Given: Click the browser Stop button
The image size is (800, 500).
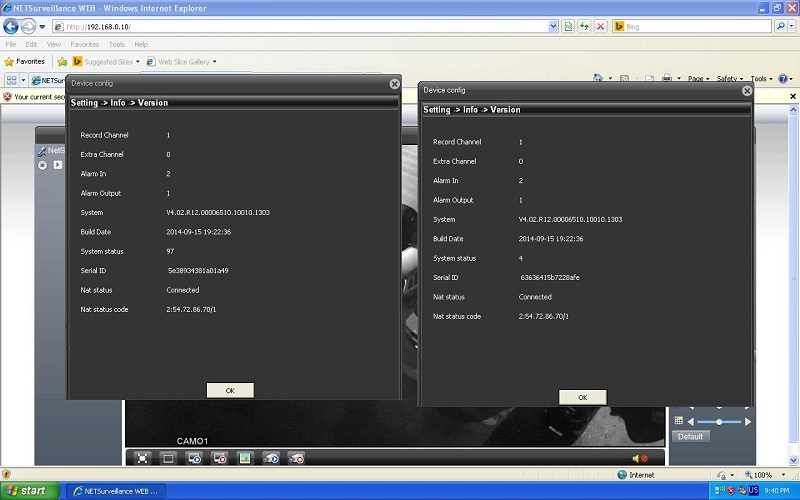Looking at the screenshot, I should click(x=601, y=26).
